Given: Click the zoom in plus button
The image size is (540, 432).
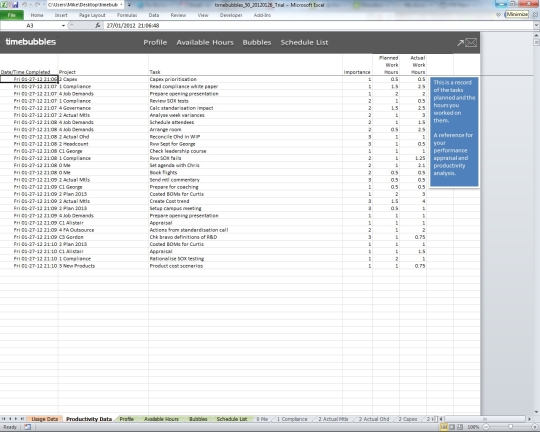Looking at the screenshot, I should (x=535, y=427).
